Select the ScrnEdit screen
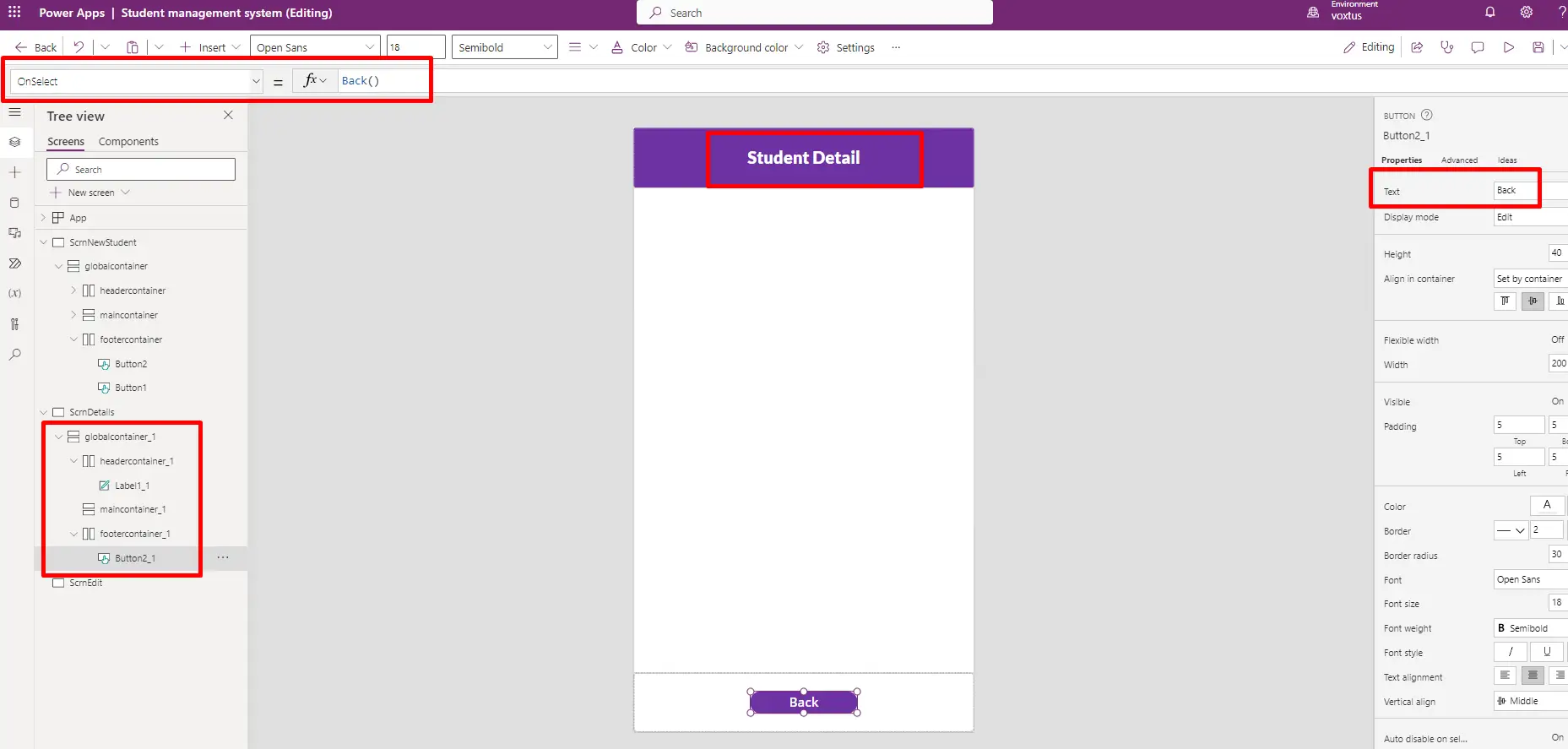The image size is (1568, 749). pos(85,583)
